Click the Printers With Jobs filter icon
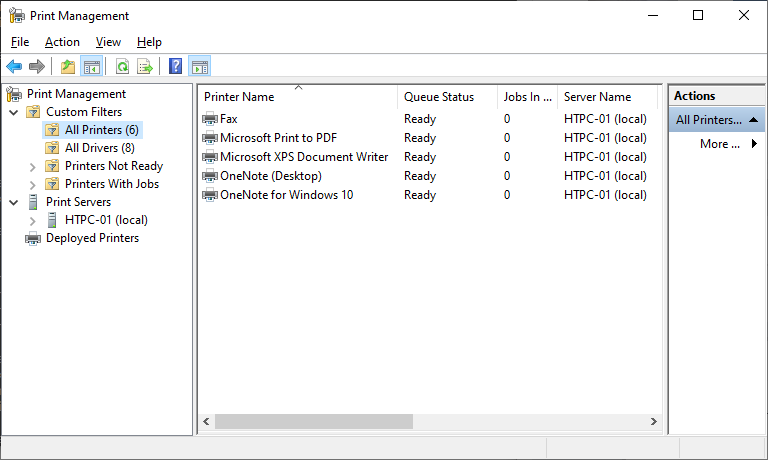The image size is (770, 460). coord(52,184)
